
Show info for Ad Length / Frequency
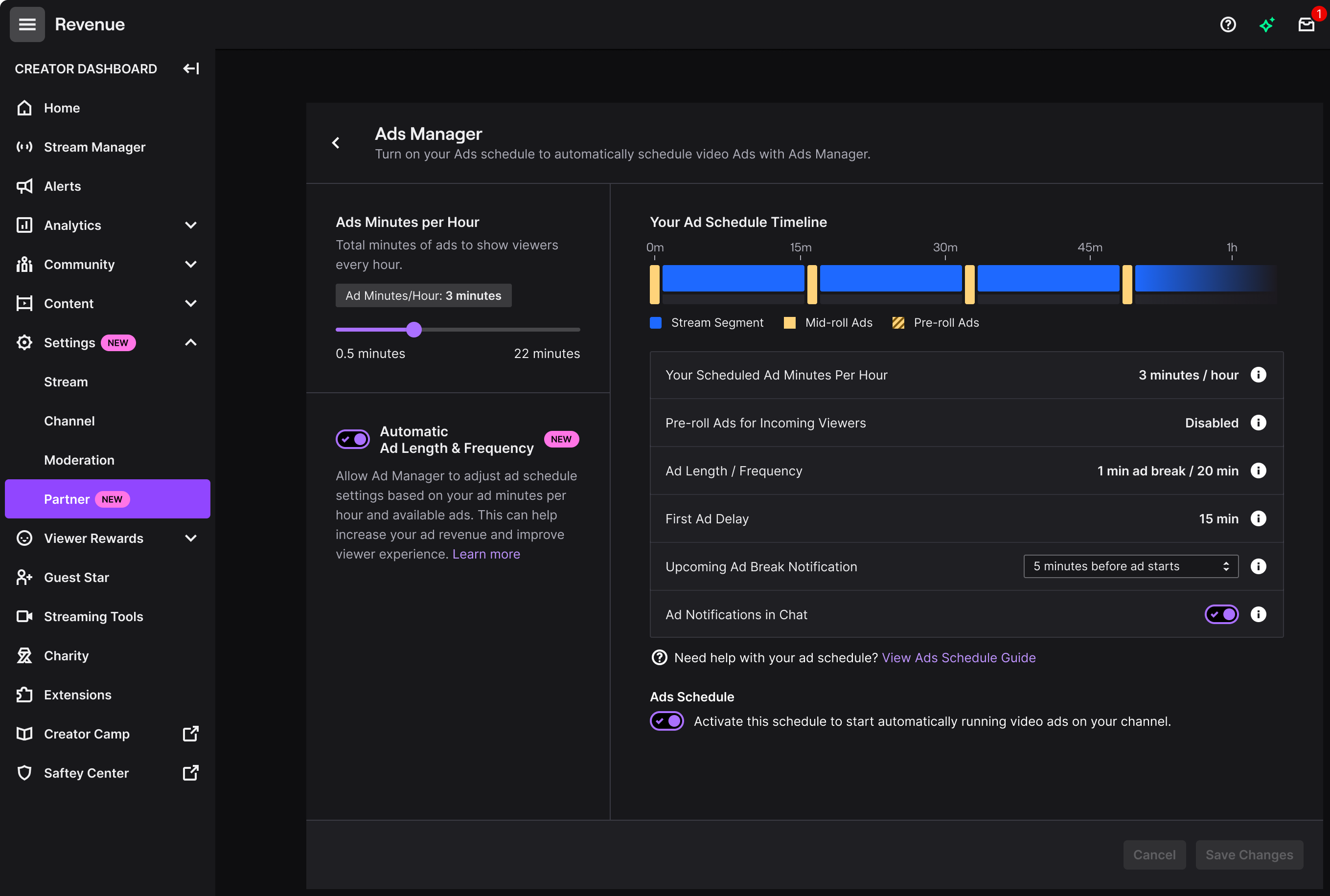pos(1258,471)
